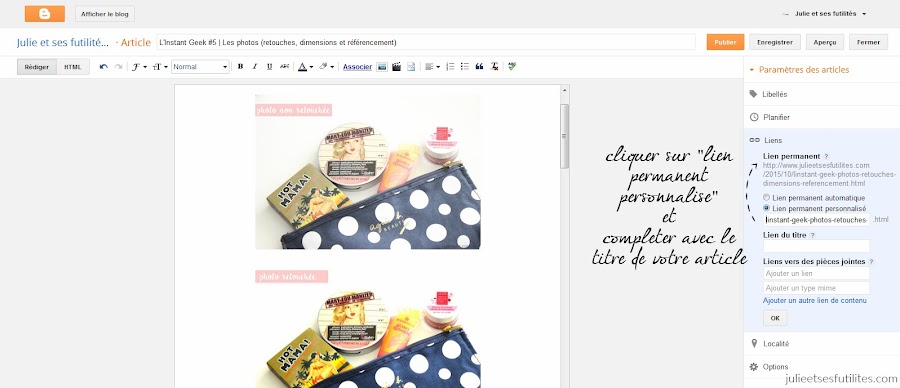
Task: Redo the last edit
Action: (118, 67)
